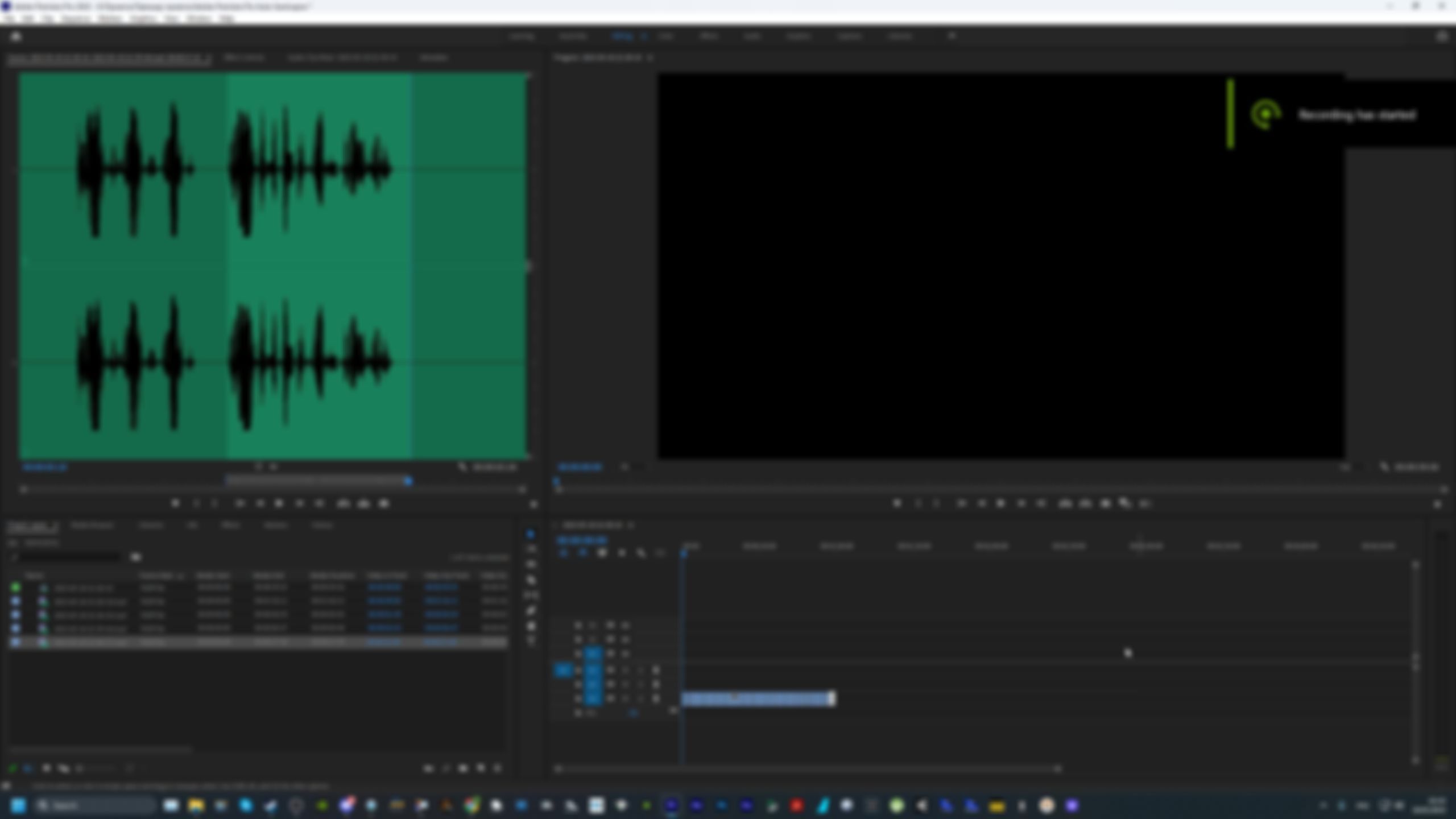Image resolution: width=1456 pixels, height=819 pixels.
Task: Select the Pen tool in tools panel
Action: coord(531,611)
